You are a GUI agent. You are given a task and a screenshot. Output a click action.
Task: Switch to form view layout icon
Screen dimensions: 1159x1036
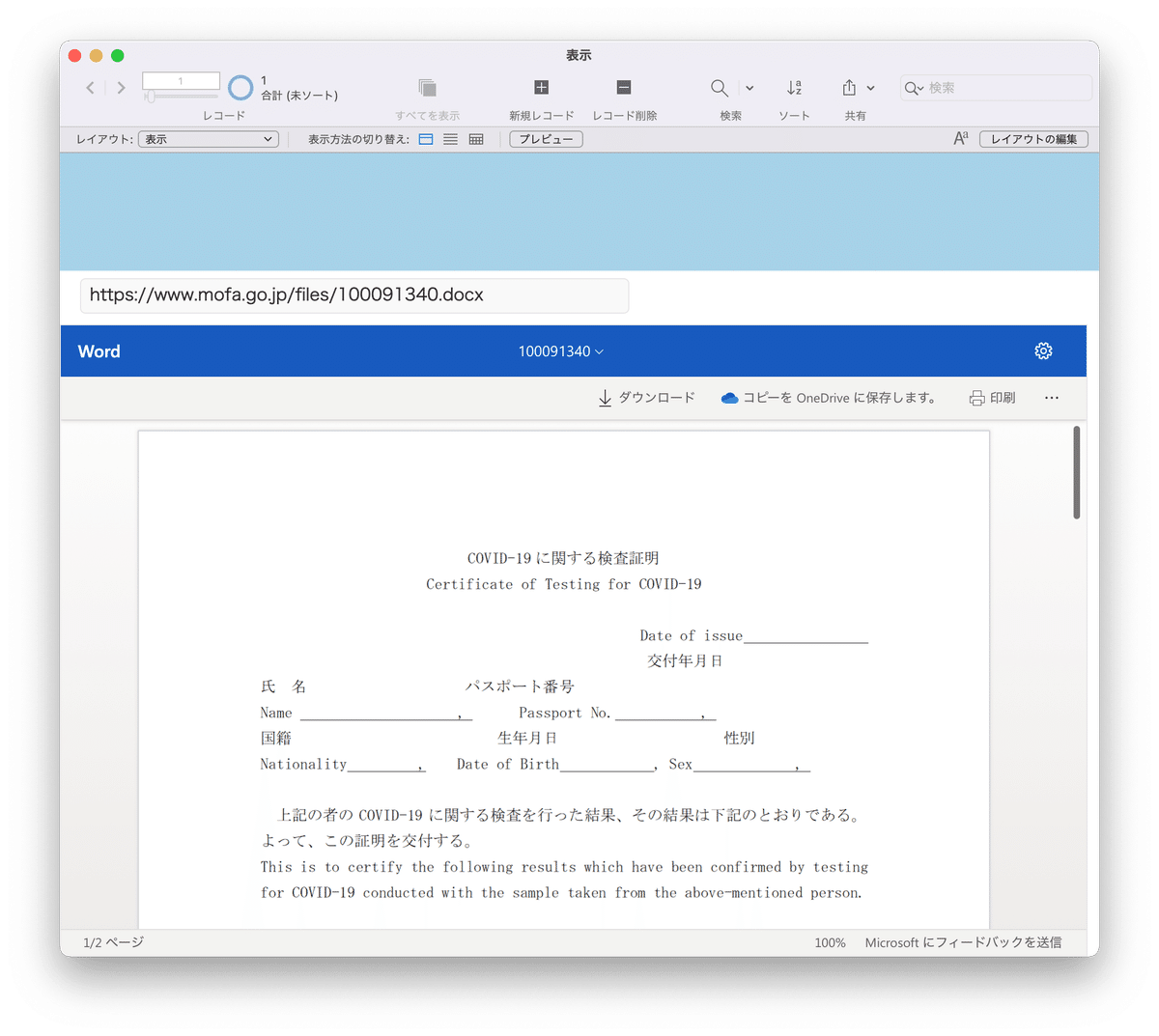[x=425, y=139]
